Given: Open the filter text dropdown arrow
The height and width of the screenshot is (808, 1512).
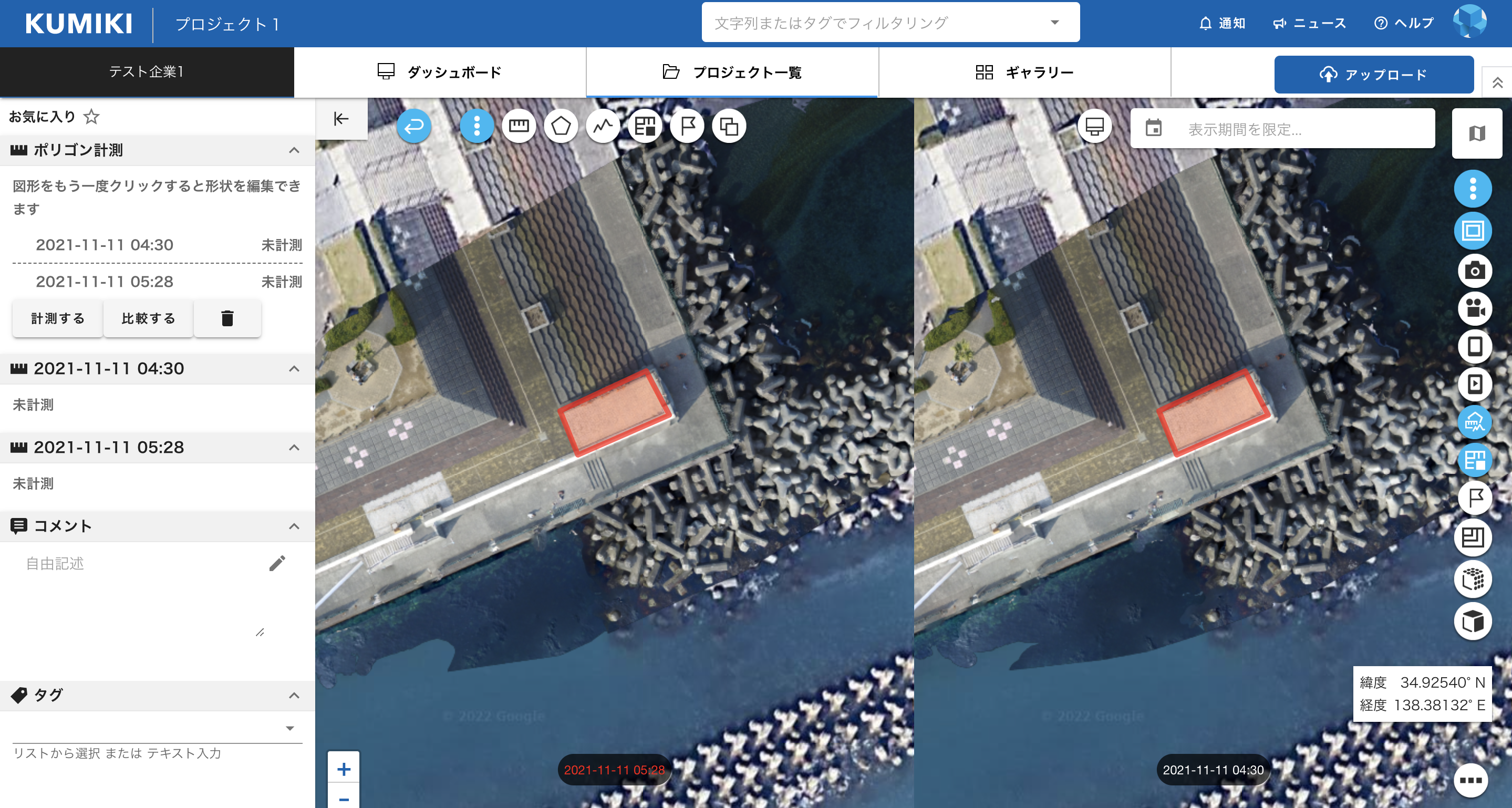Looking at the screenshot, I should point(1054,23).
